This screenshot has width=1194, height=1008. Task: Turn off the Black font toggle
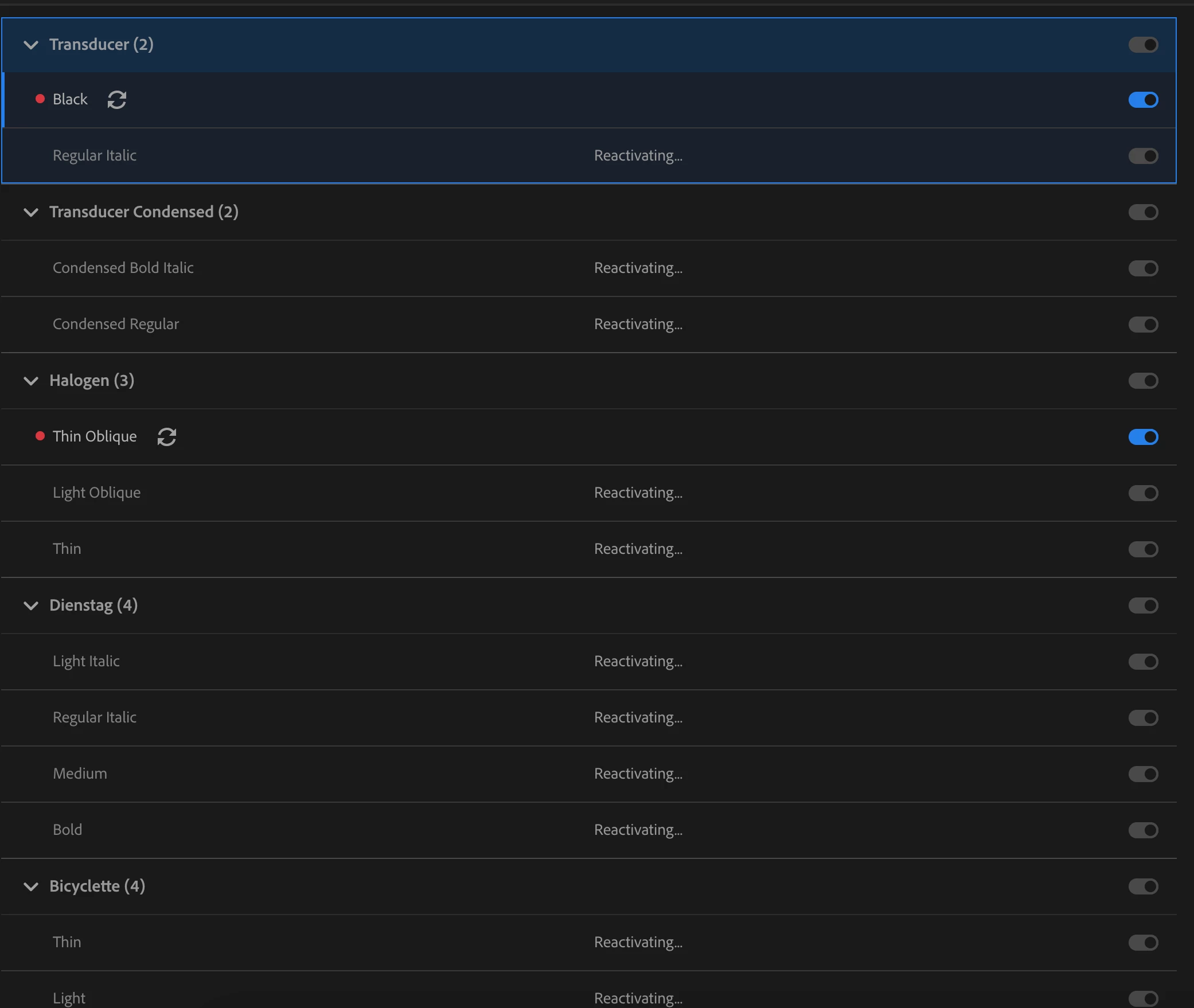click(x=1143, y=100)
